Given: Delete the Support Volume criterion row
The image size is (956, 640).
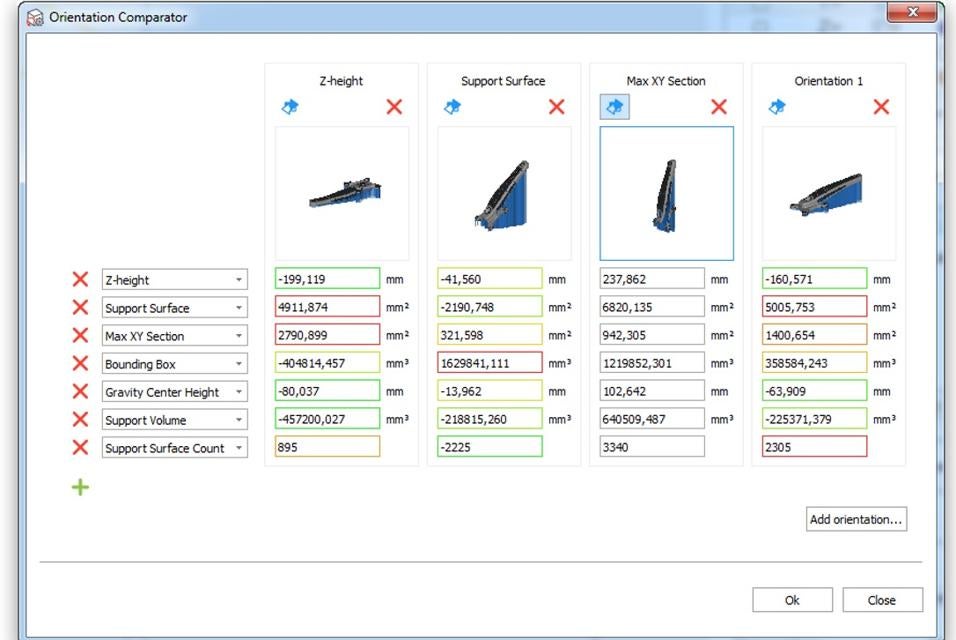Looking at the screenshot, I should point(80,419).
